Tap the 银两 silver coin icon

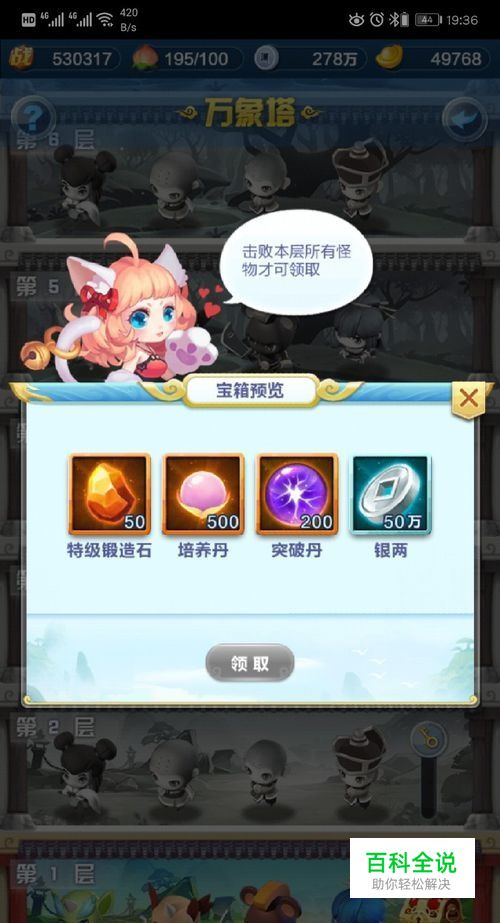390,494
